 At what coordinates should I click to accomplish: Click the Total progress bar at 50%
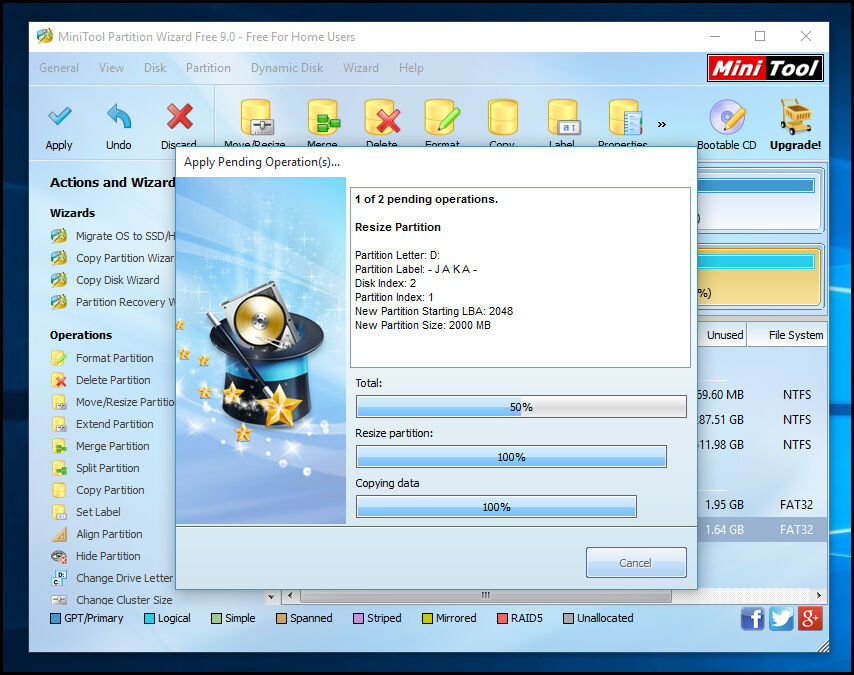pos(521,407)
